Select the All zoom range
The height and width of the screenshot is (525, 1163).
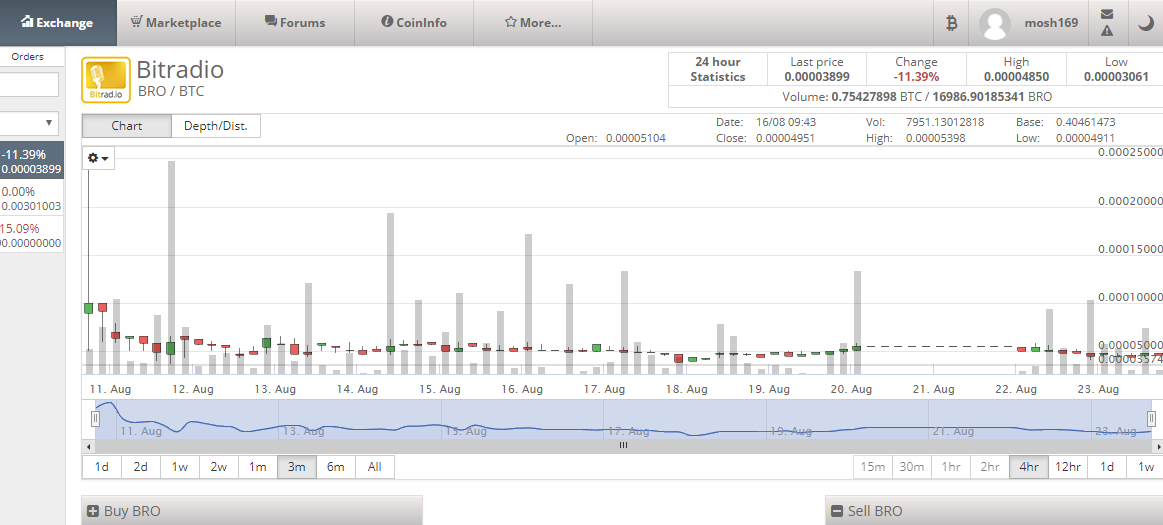point(375,466)
